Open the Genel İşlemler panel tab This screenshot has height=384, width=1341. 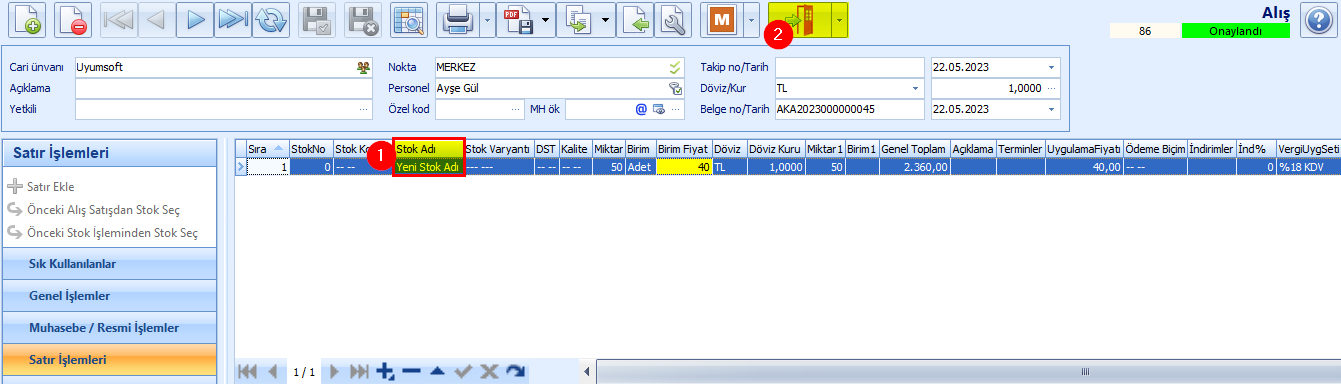pyautogui.click(x=109, y=296)
